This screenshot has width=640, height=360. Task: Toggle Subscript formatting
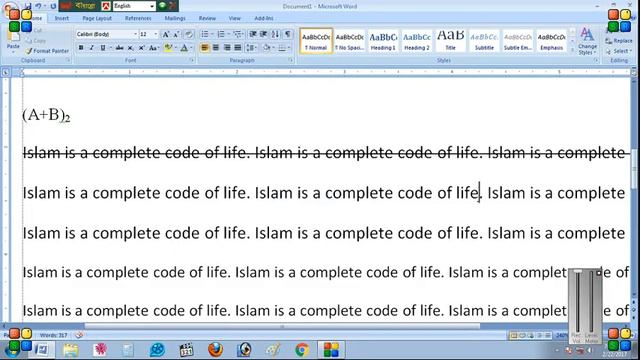tap(131, 48)
